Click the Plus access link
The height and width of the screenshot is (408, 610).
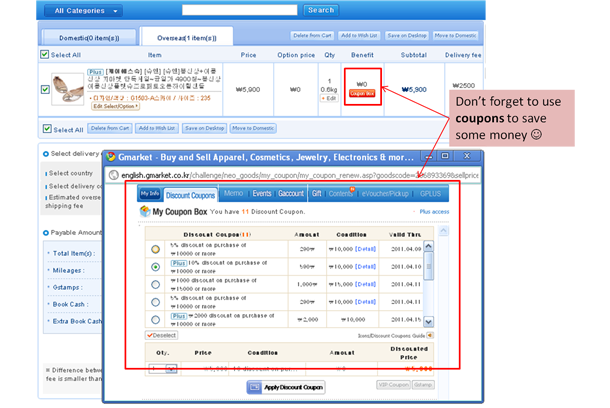pyautogui.click(x=434, y=212)
